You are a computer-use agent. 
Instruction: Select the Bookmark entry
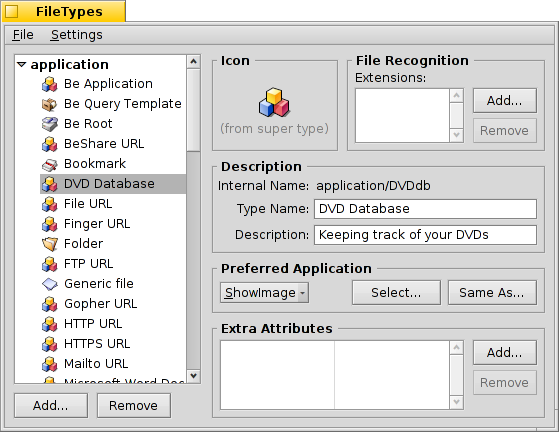coord(113,164)
